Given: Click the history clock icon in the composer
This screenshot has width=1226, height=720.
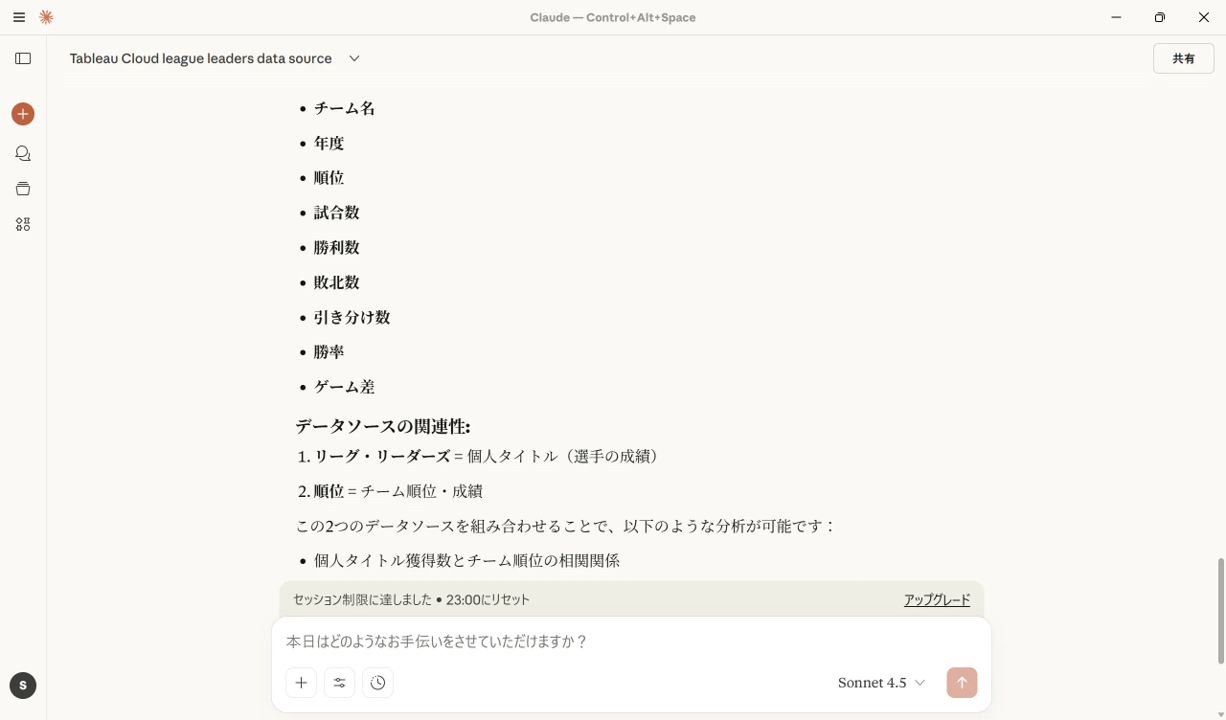Looking at the screenshot, I should (377, 682).
